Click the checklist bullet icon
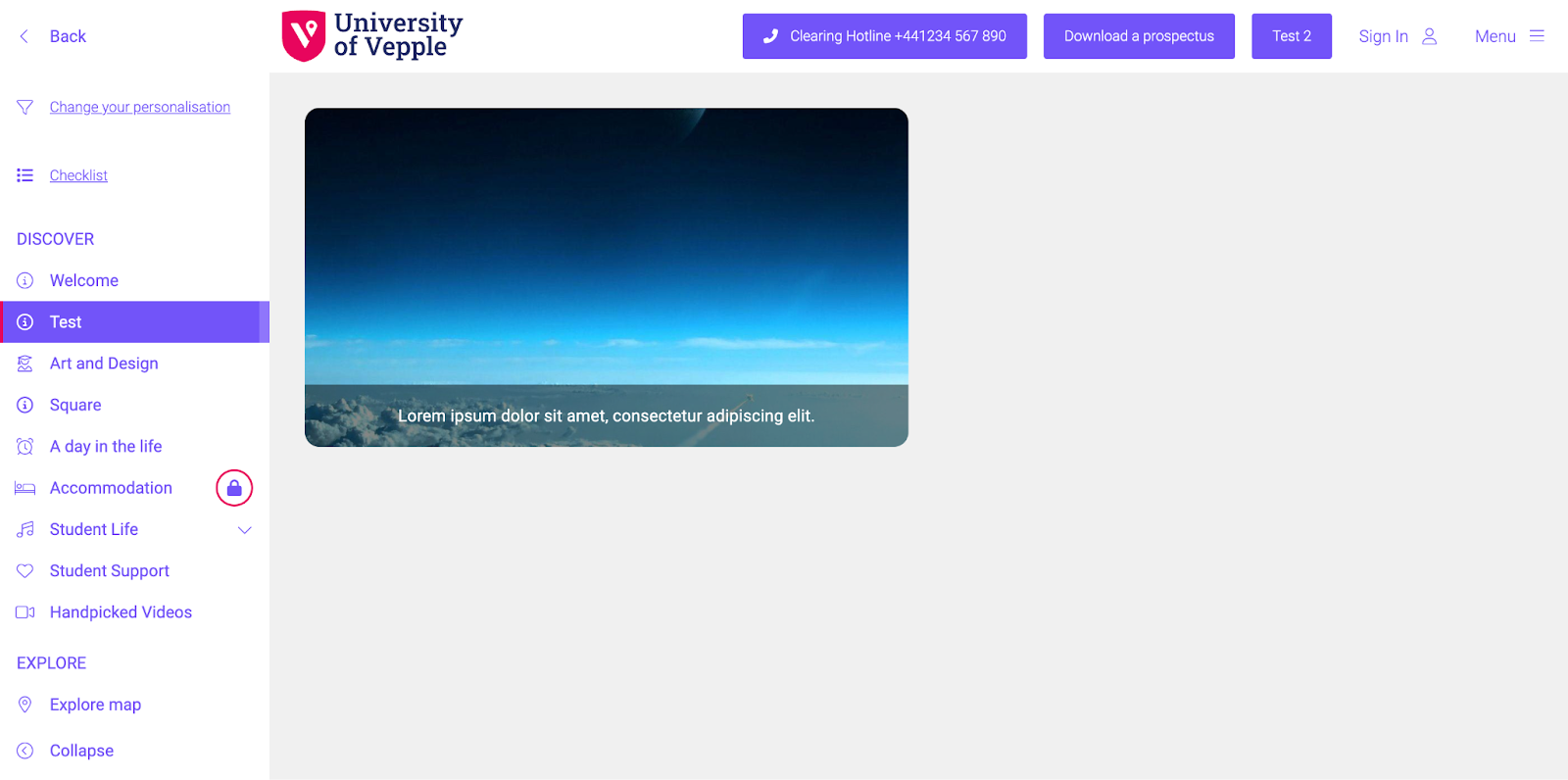 [25, 175]
